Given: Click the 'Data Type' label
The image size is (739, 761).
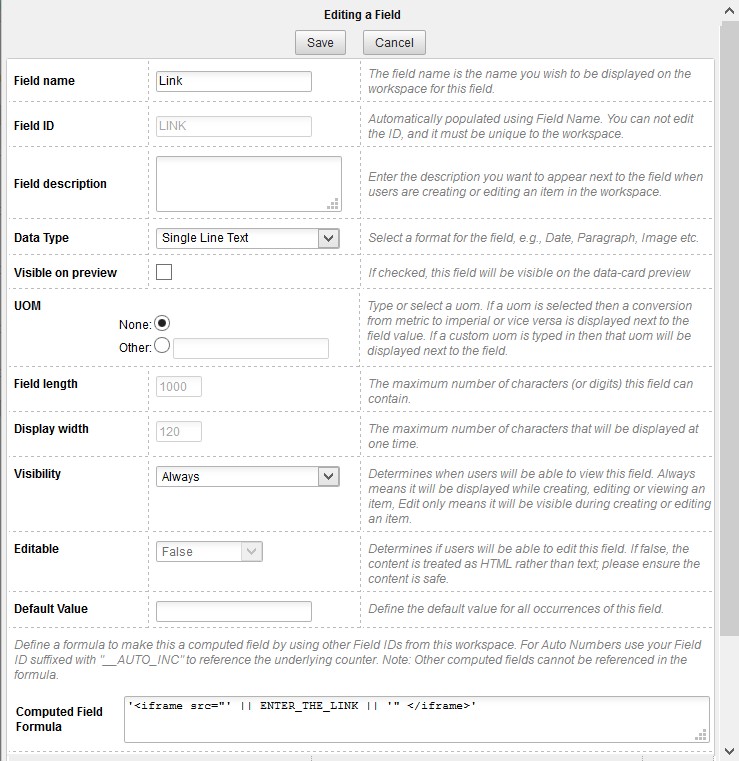Looking at the screenshot, I should click(x=41, y=238).
